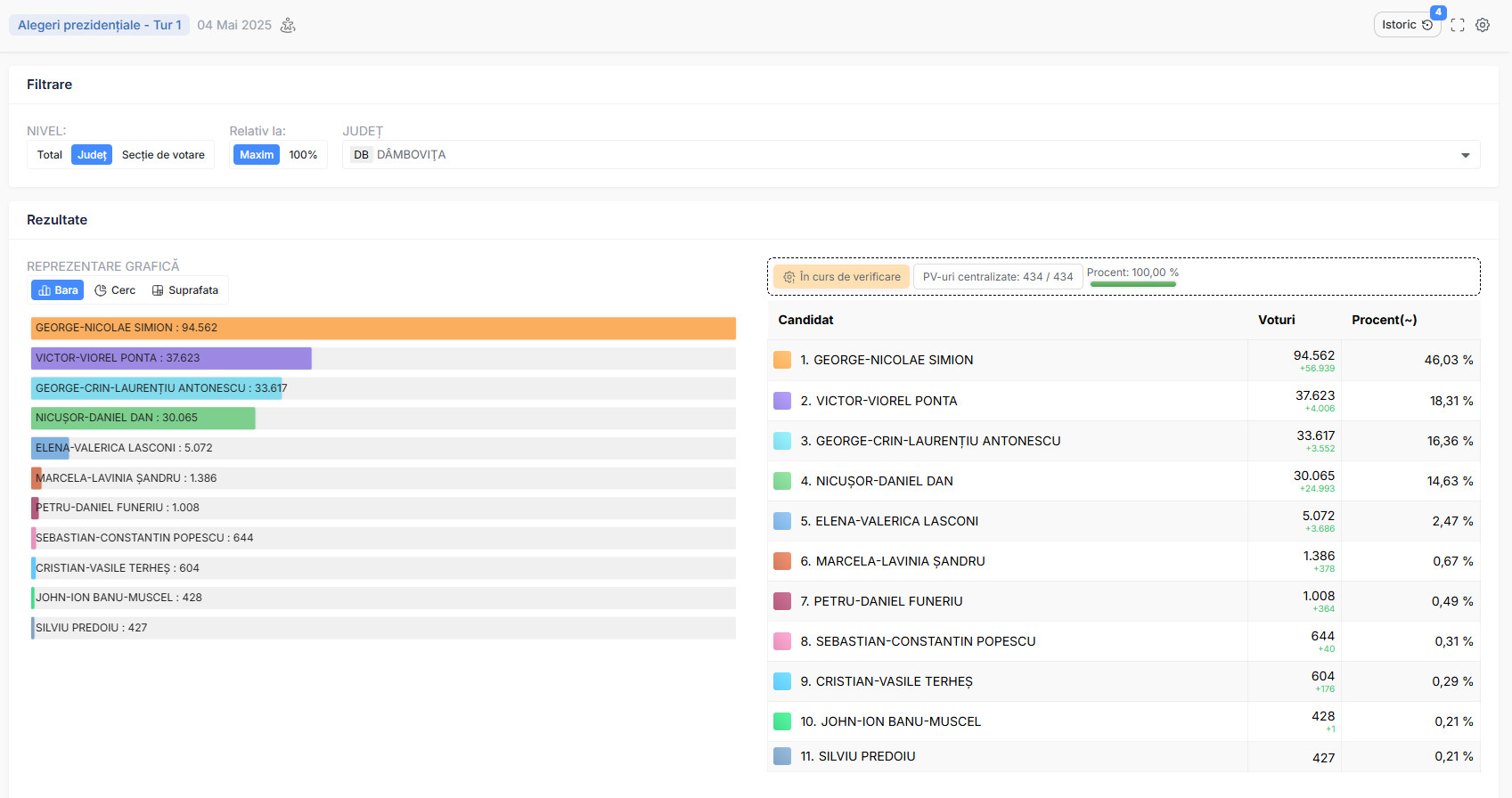Viewport: 1512px width, 798px height.
Task: Select Secție de votare level
Action: click(x=163, y=155)
